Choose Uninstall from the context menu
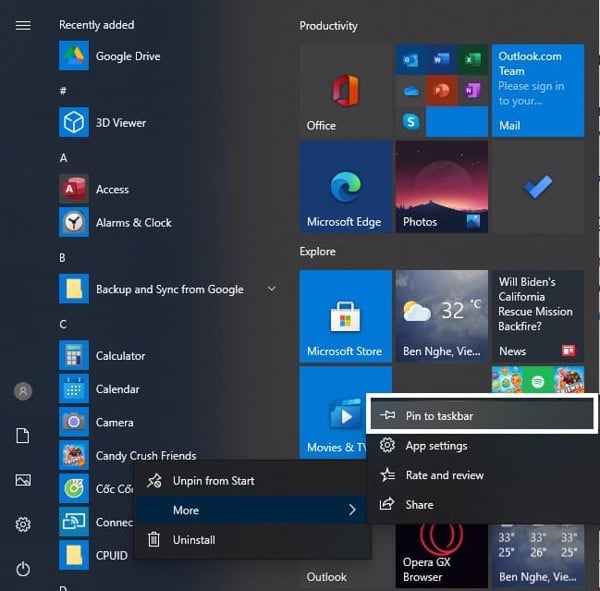This screenshot has width=600, height=591. pos(251,540)
